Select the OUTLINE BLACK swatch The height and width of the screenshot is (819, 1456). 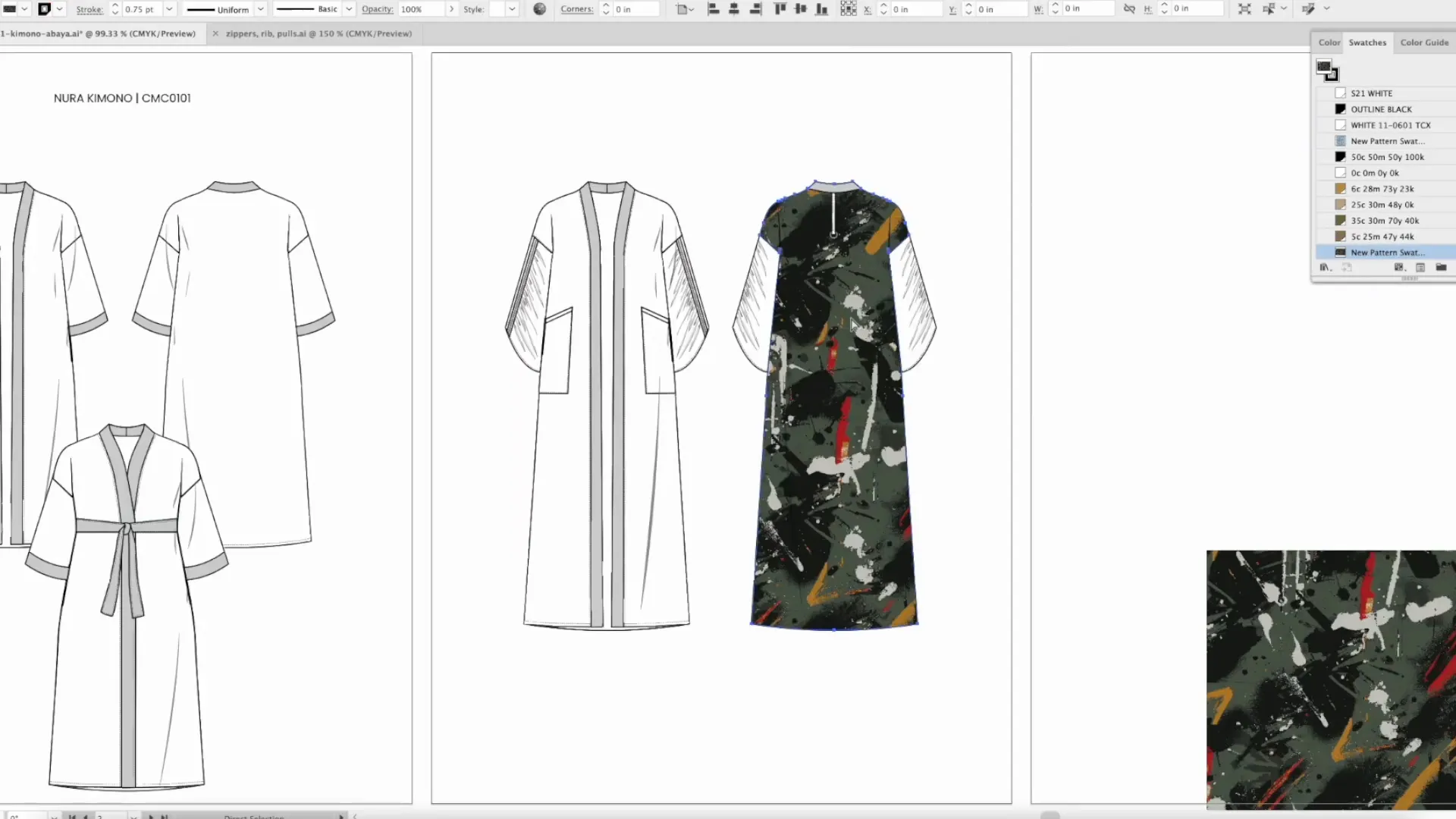(1385, 109)
